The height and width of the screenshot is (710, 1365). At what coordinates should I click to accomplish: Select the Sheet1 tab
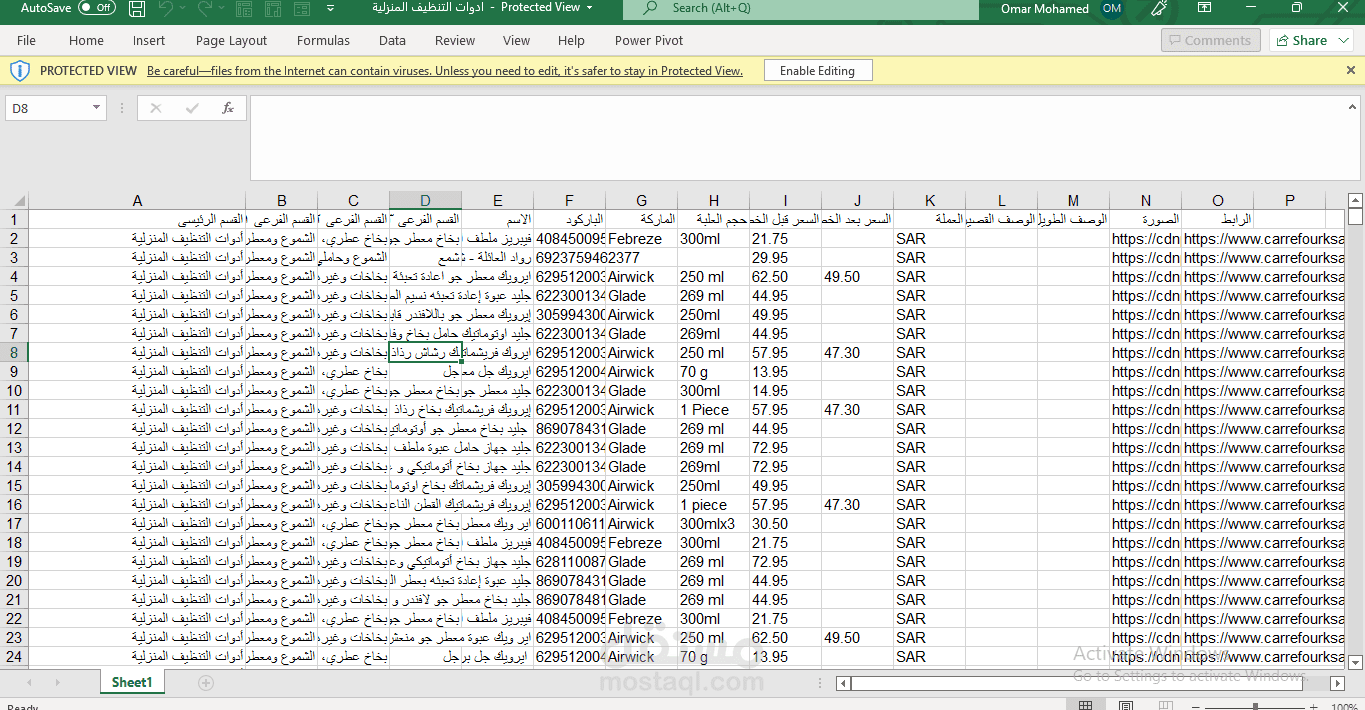click(132, 682)
